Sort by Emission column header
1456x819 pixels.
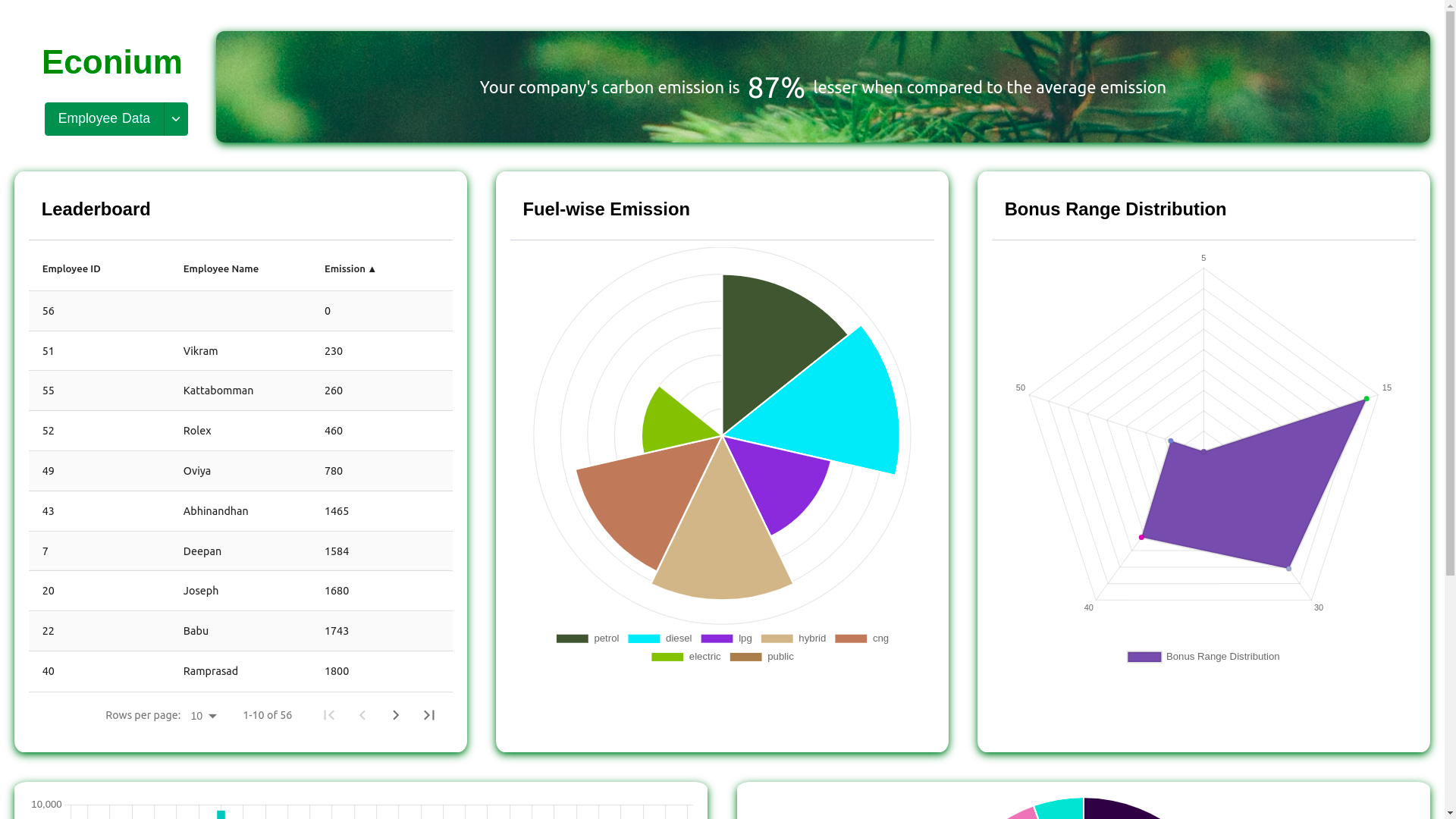(x=350, y=268)
